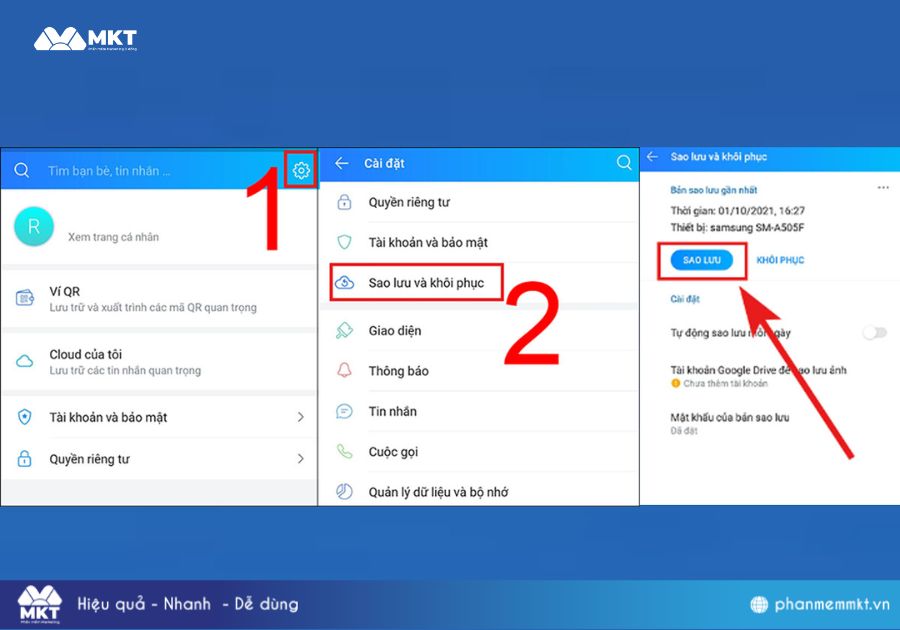Open Cuộc gọi settings entry
The image size is (900, 630).
[x=393, y=452]
